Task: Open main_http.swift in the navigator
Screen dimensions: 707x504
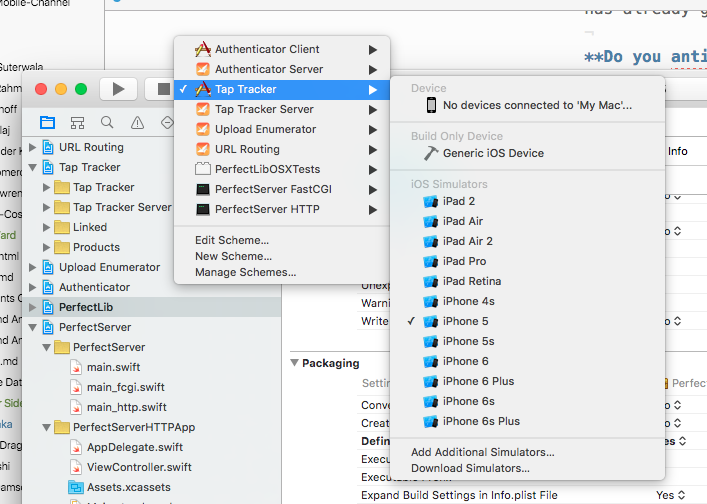Action: [x=126, y=407]
